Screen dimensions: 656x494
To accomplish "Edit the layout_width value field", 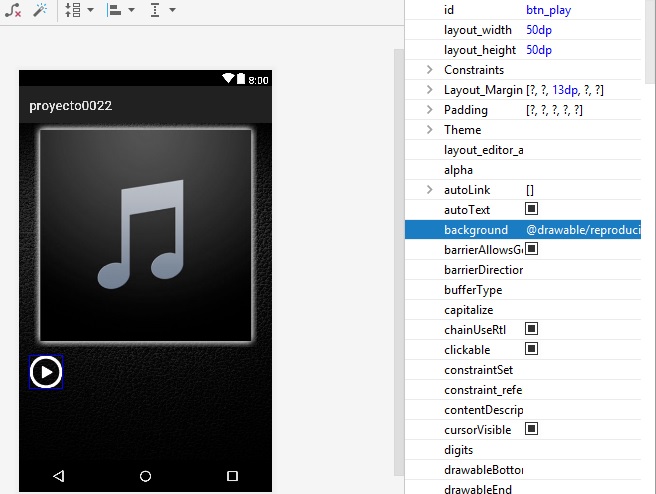I will click(x=580, y=30).
